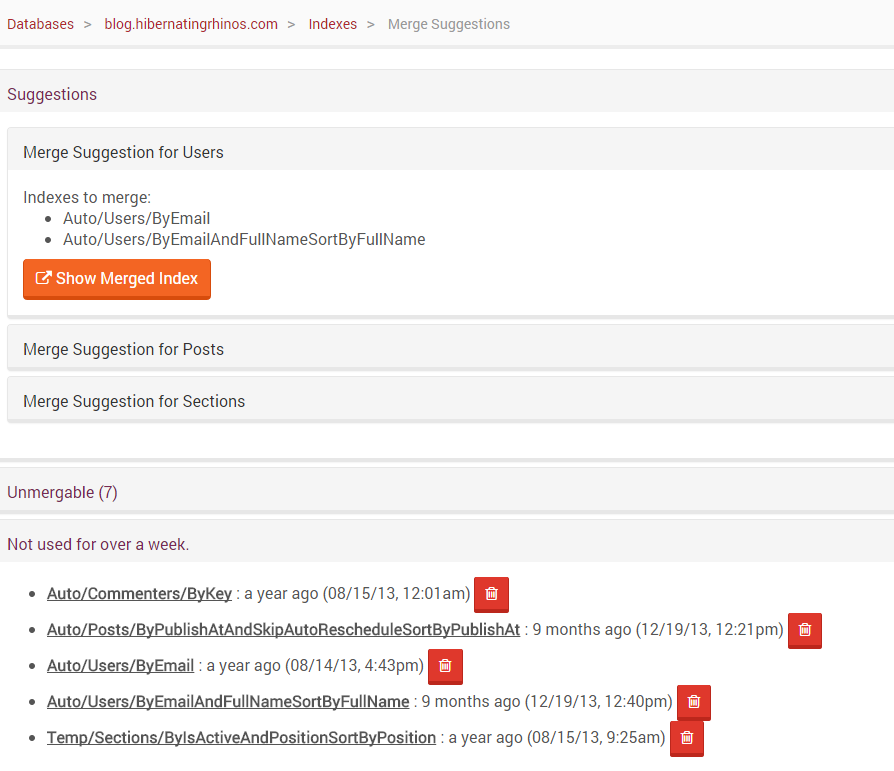
Task: Delete the Auto/Commenters/ByKey index
Action: (x=491, y=594)
